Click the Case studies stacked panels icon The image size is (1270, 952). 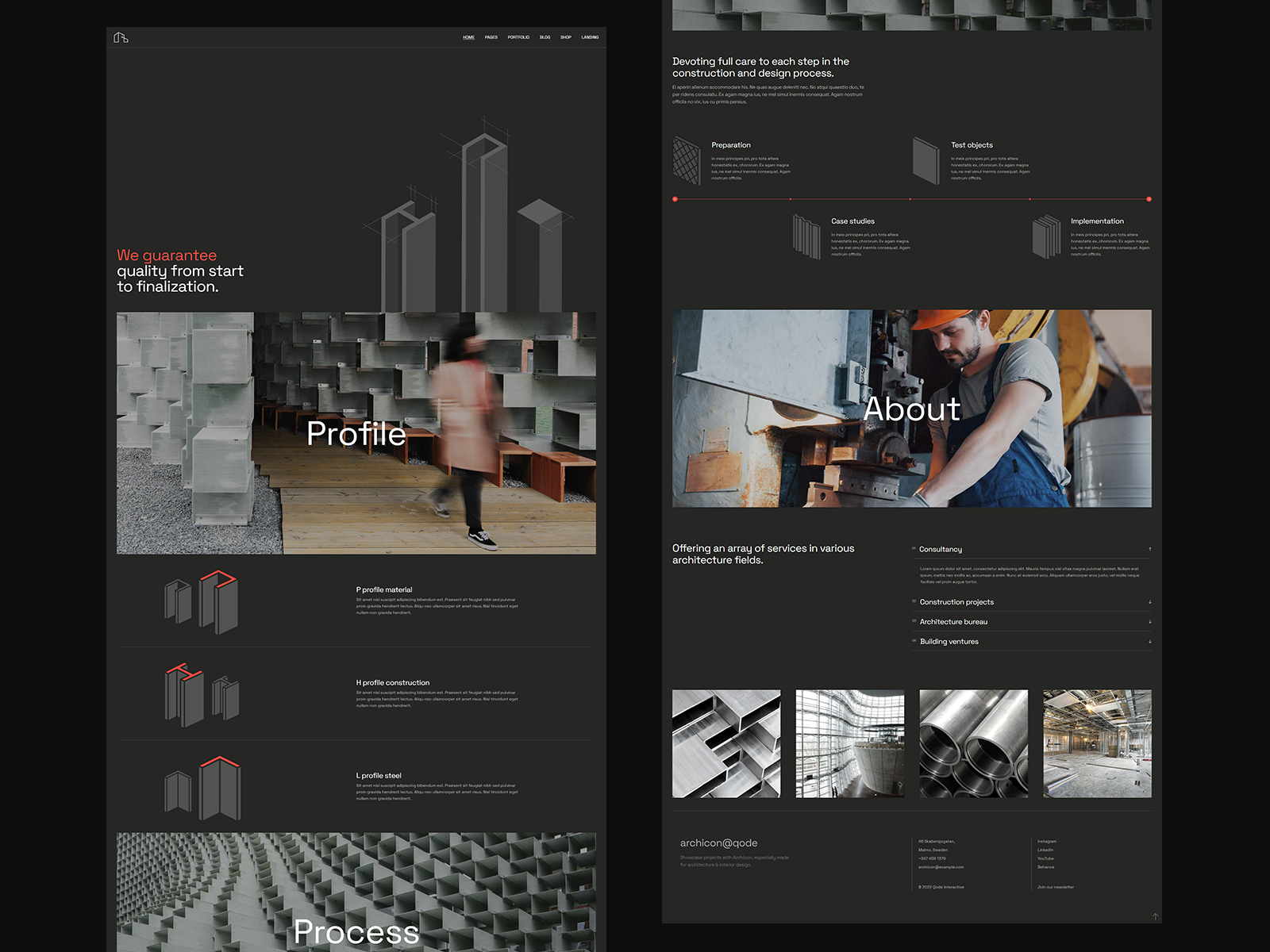click(x=806, y=236)
